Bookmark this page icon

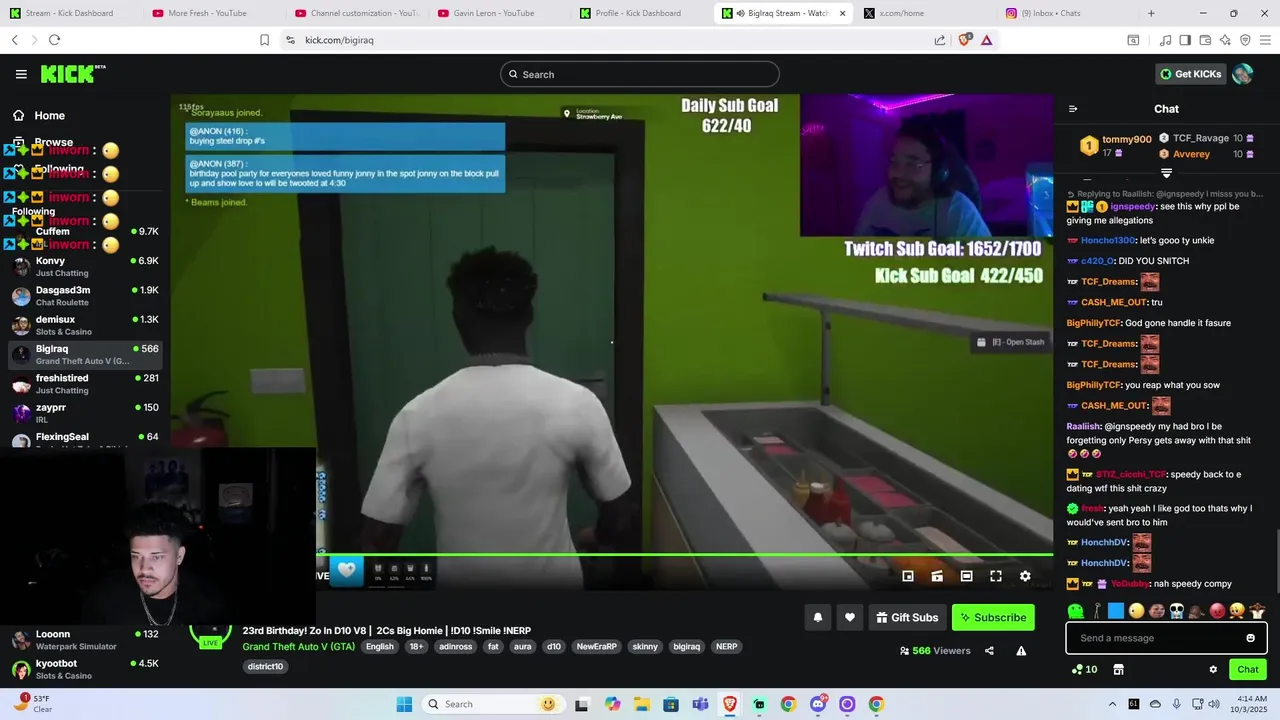click(264, 40)
